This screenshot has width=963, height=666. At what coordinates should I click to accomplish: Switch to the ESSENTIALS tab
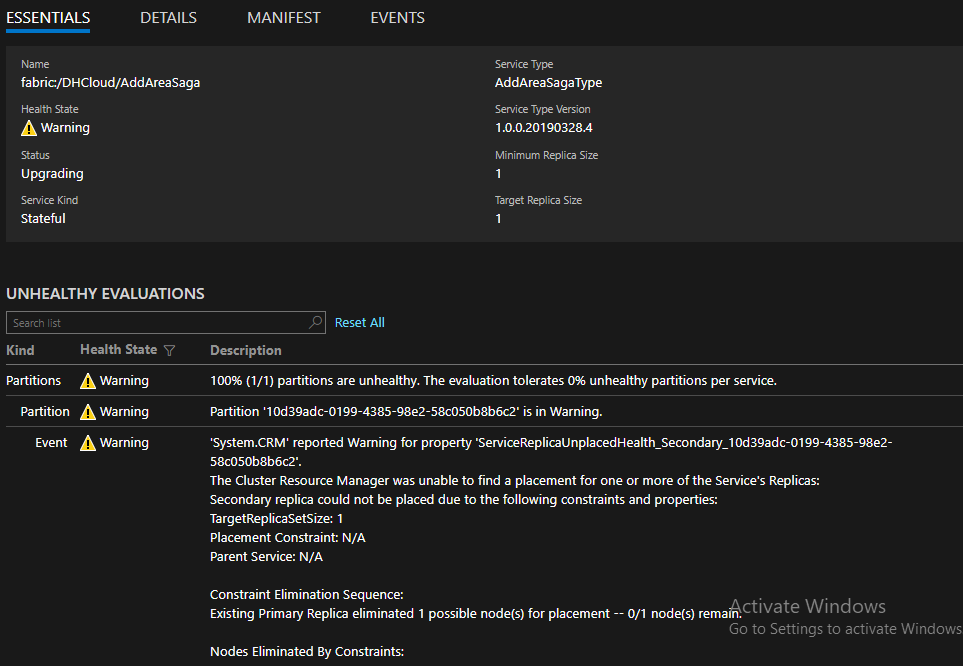[x=48, y=18]
